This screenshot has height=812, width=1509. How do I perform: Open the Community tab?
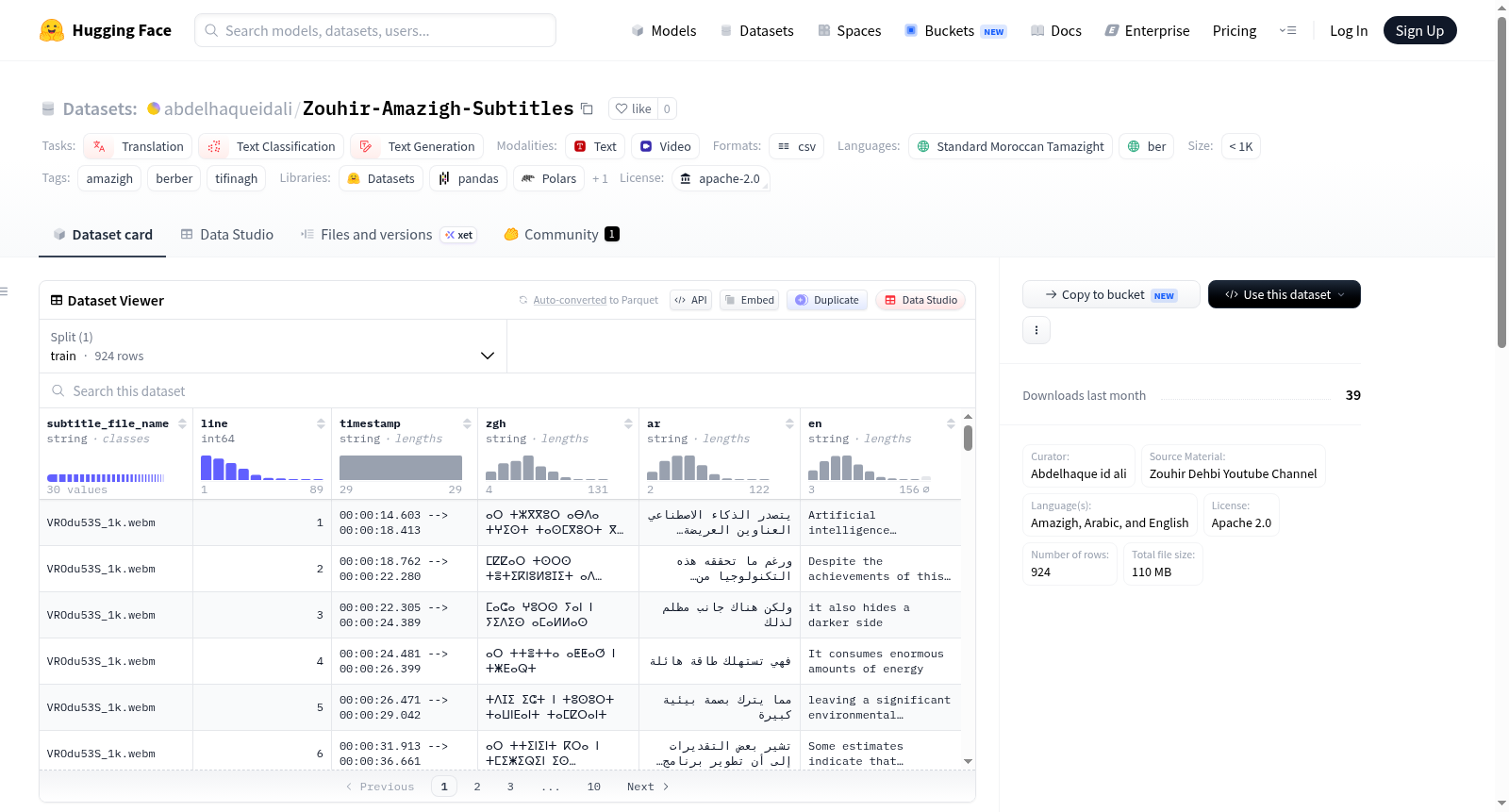coord(562,235)
